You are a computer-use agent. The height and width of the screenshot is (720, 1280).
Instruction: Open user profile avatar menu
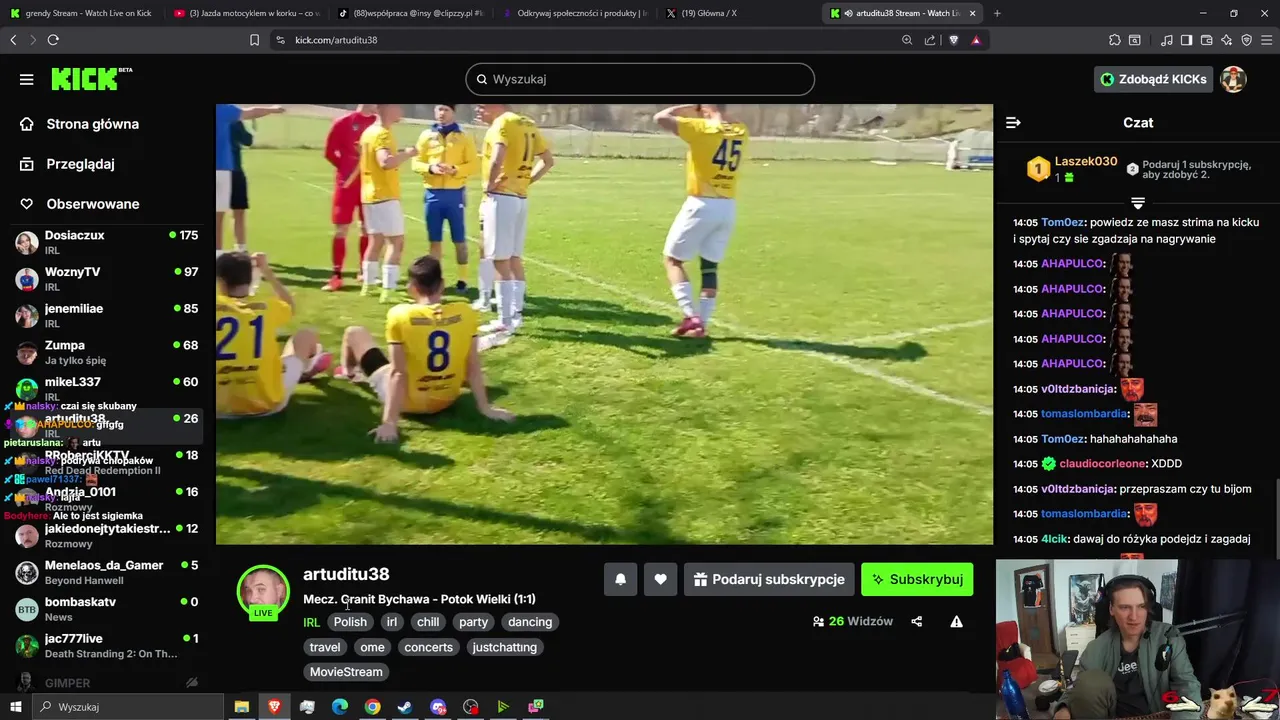[x=1234, y=79]
